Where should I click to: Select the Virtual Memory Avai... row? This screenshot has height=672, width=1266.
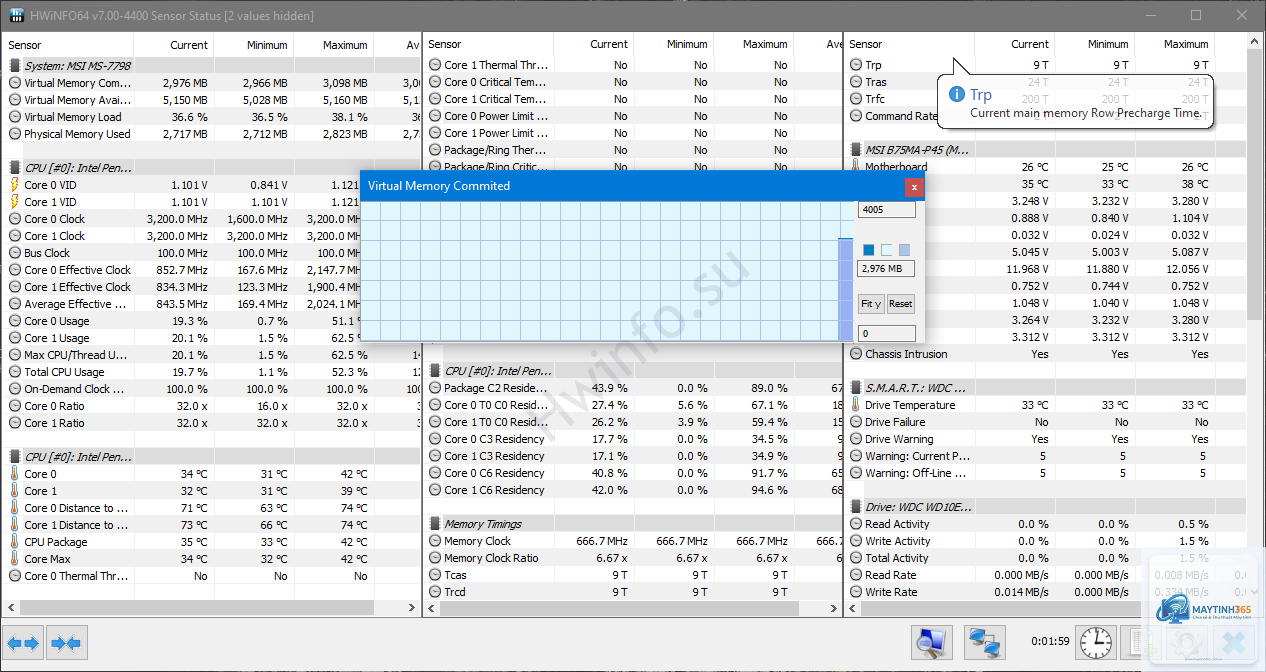click(210, 100)
